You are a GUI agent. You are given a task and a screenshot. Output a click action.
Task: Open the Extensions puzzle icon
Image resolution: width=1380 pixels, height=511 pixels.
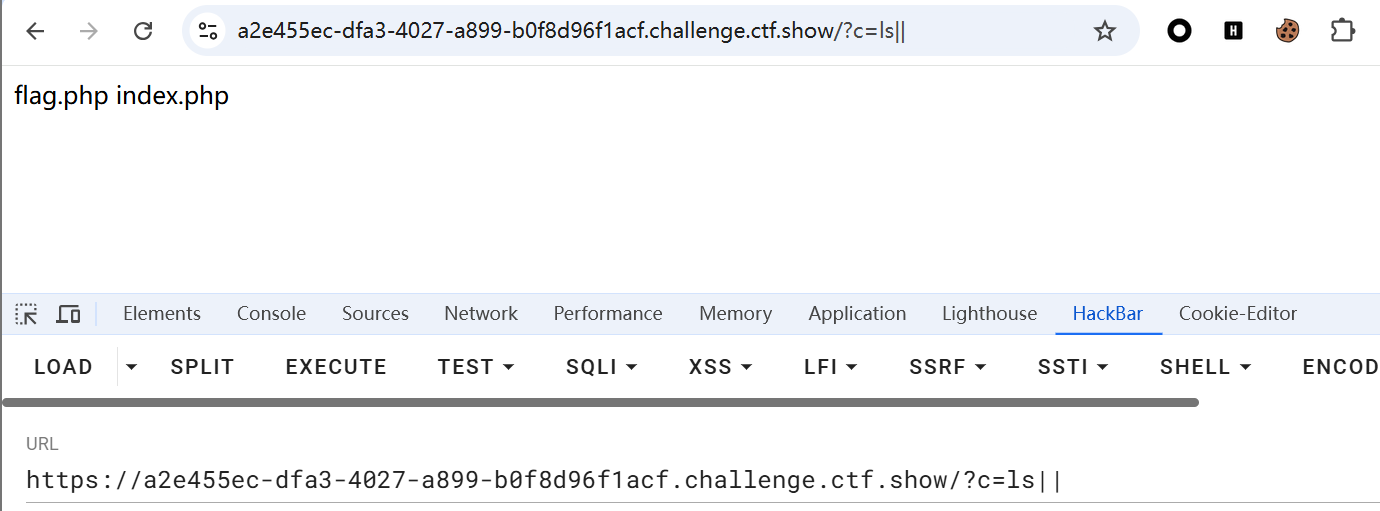[1342, 31]
